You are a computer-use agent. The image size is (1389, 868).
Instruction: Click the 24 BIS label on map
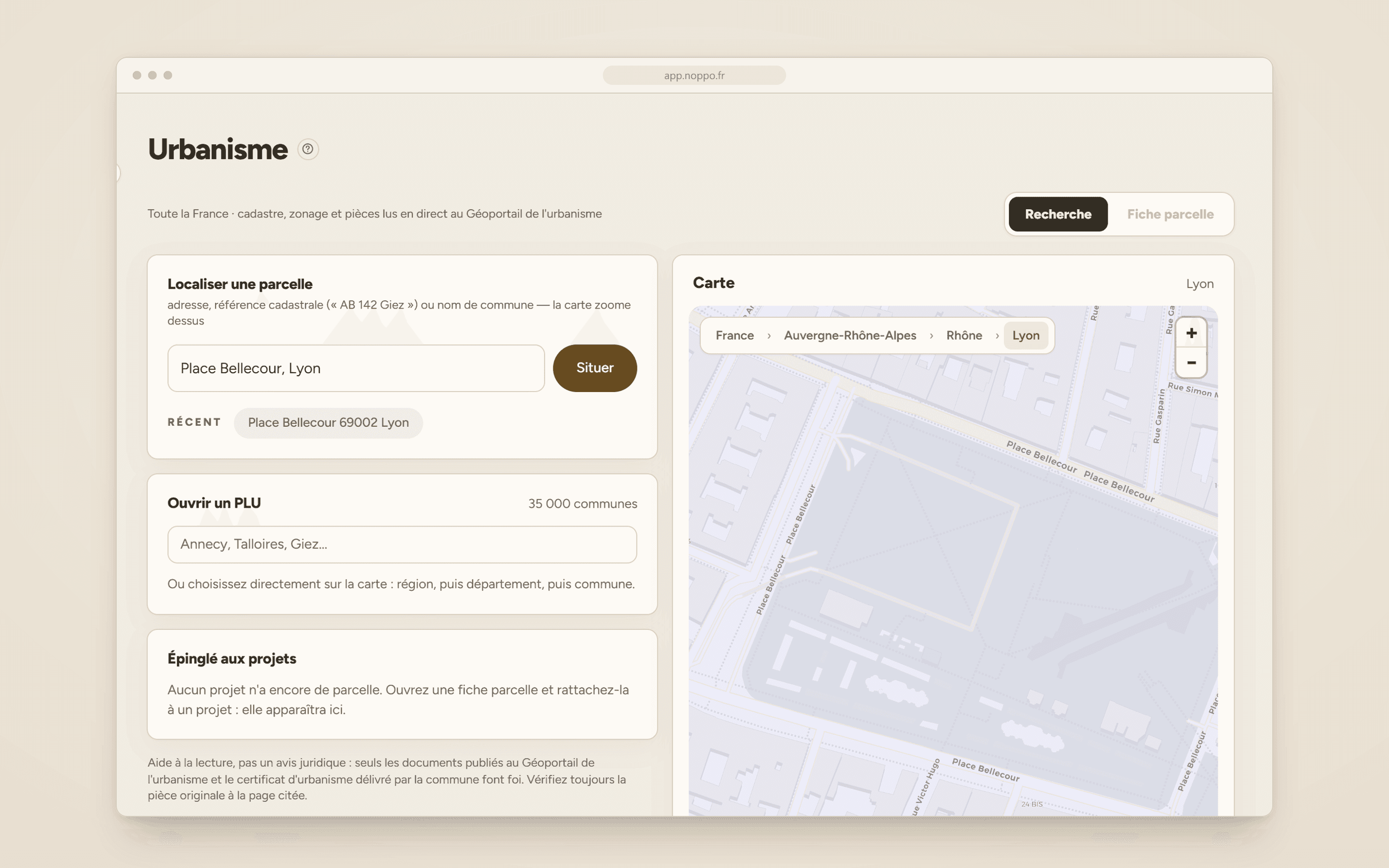point(1032,804)
